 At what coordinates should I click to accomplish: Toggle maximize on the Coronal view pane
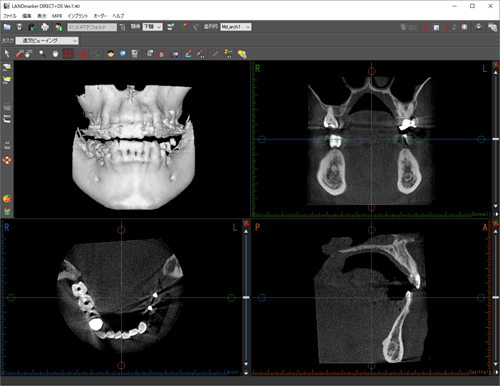coord(496,64)
